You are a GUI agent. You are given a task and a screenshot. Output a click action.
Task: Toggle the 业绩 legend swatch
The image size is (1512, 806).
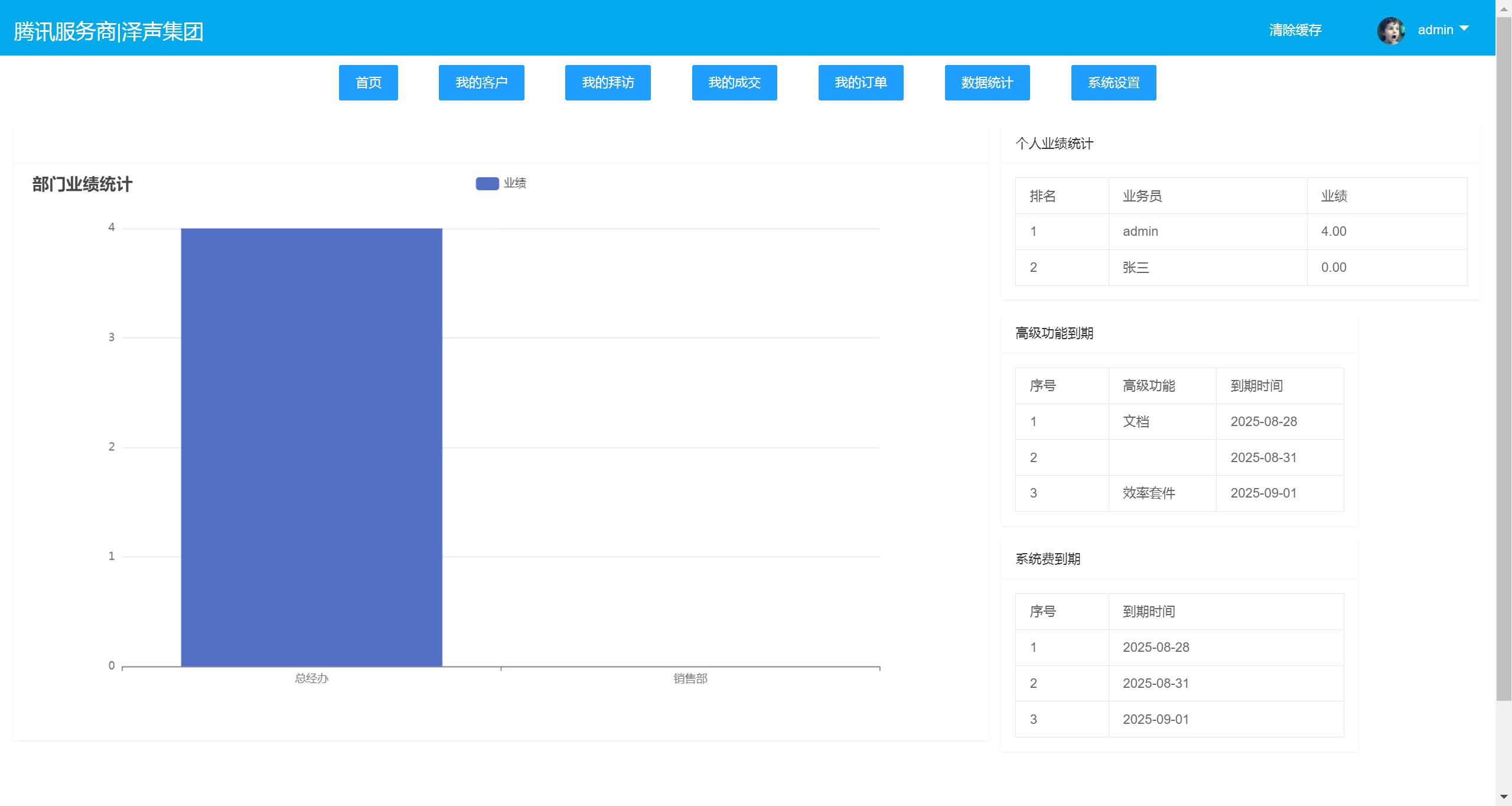pyautogui.click(x=487, y=184)
